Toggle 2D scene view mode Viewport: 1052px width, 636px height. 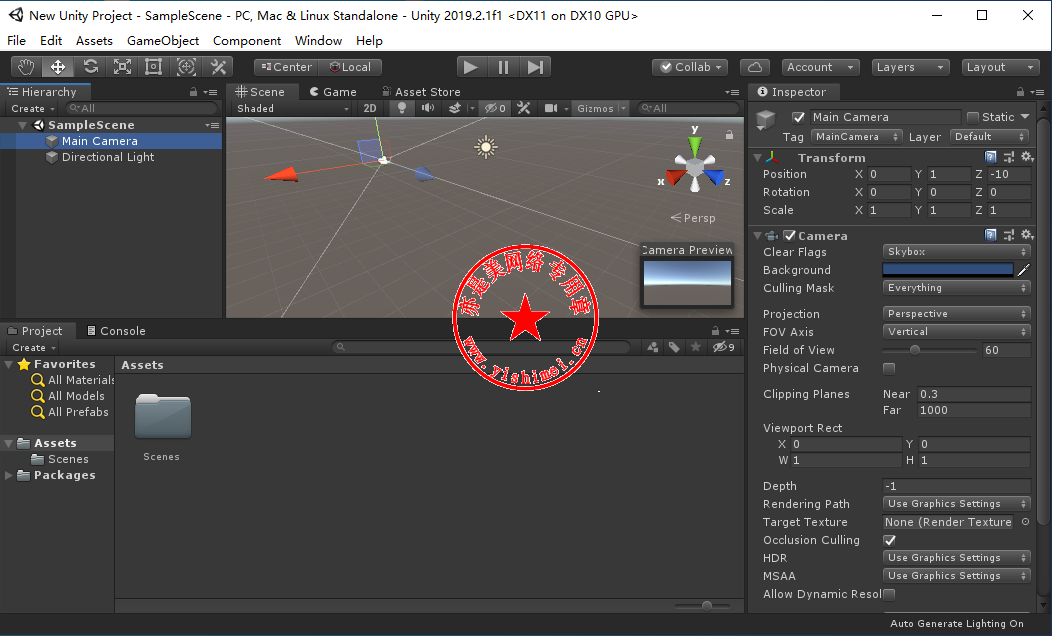pos(370,108)
